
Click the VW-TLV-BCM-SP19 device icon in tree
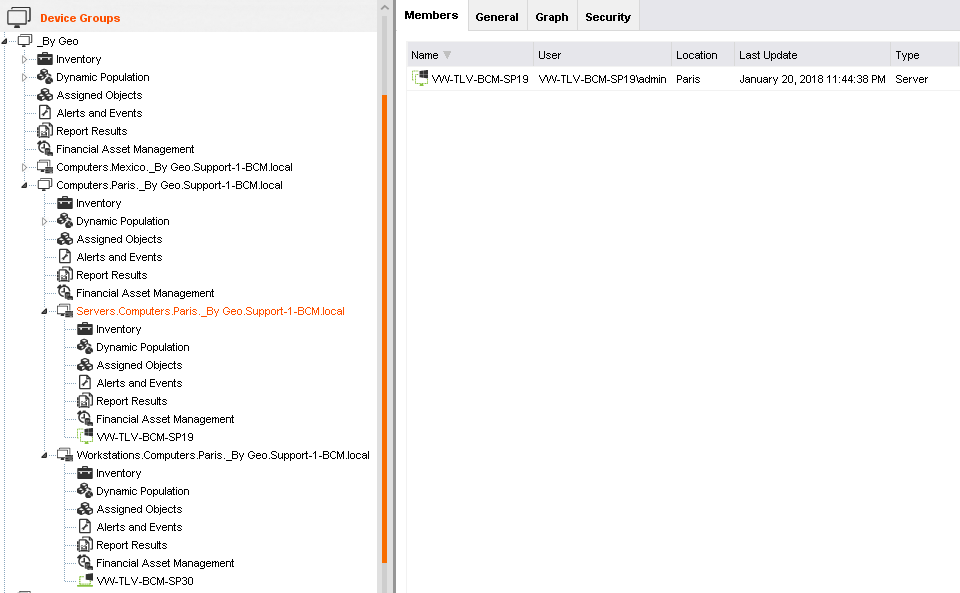coord(85,436)
